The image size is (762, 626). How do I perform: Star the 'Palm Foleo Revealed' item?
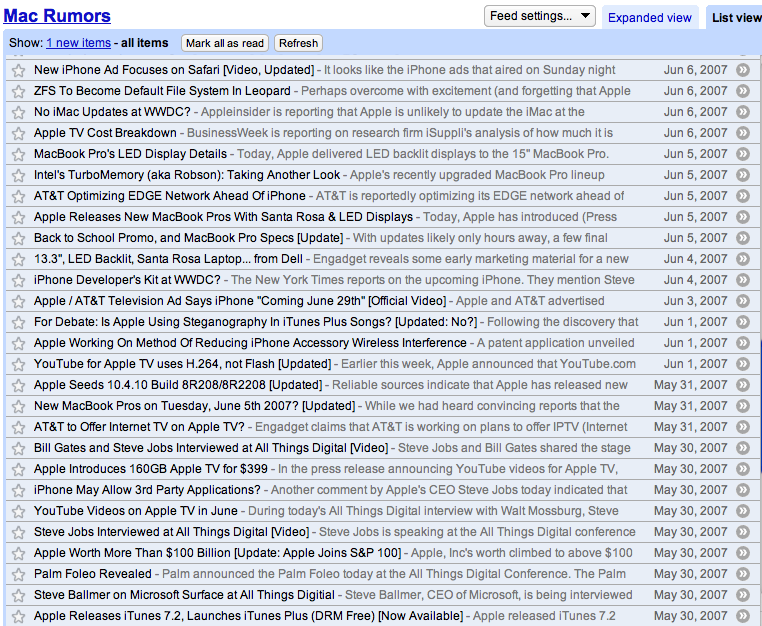(x=18, y=574)
